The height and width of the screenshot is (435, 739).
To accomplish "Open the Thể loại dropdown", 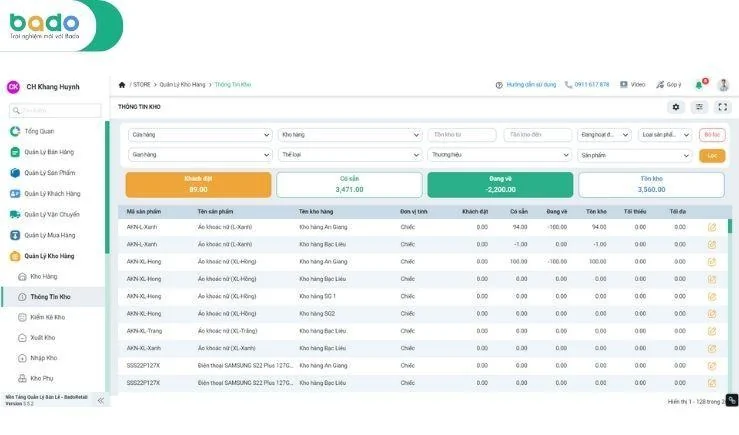I will pos(350,155).
